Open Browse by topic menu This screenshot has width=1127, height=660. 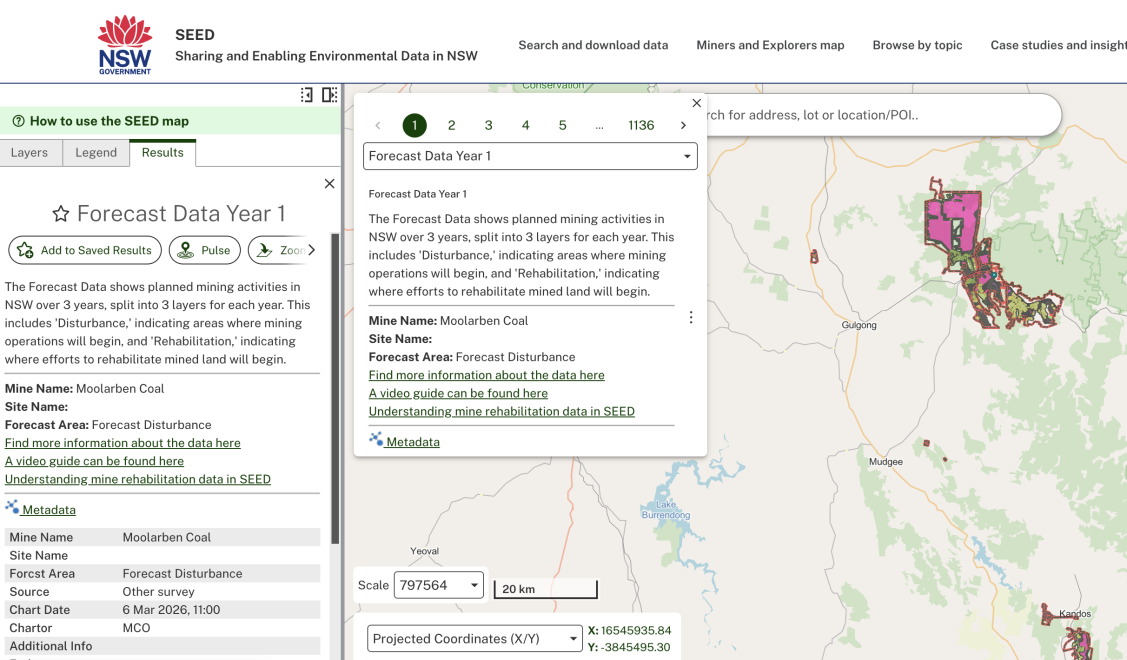(917, 45)
